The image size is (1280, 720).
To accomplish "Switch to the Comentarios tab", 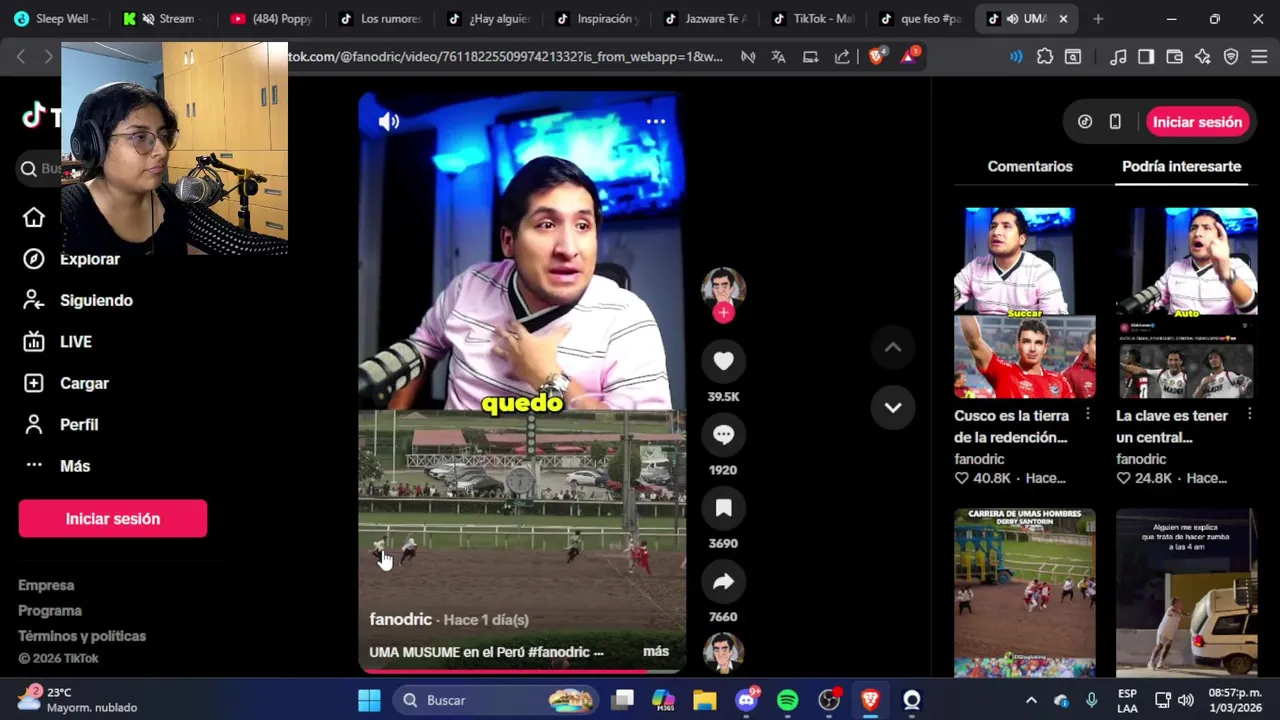I will tap(1030, 166).
